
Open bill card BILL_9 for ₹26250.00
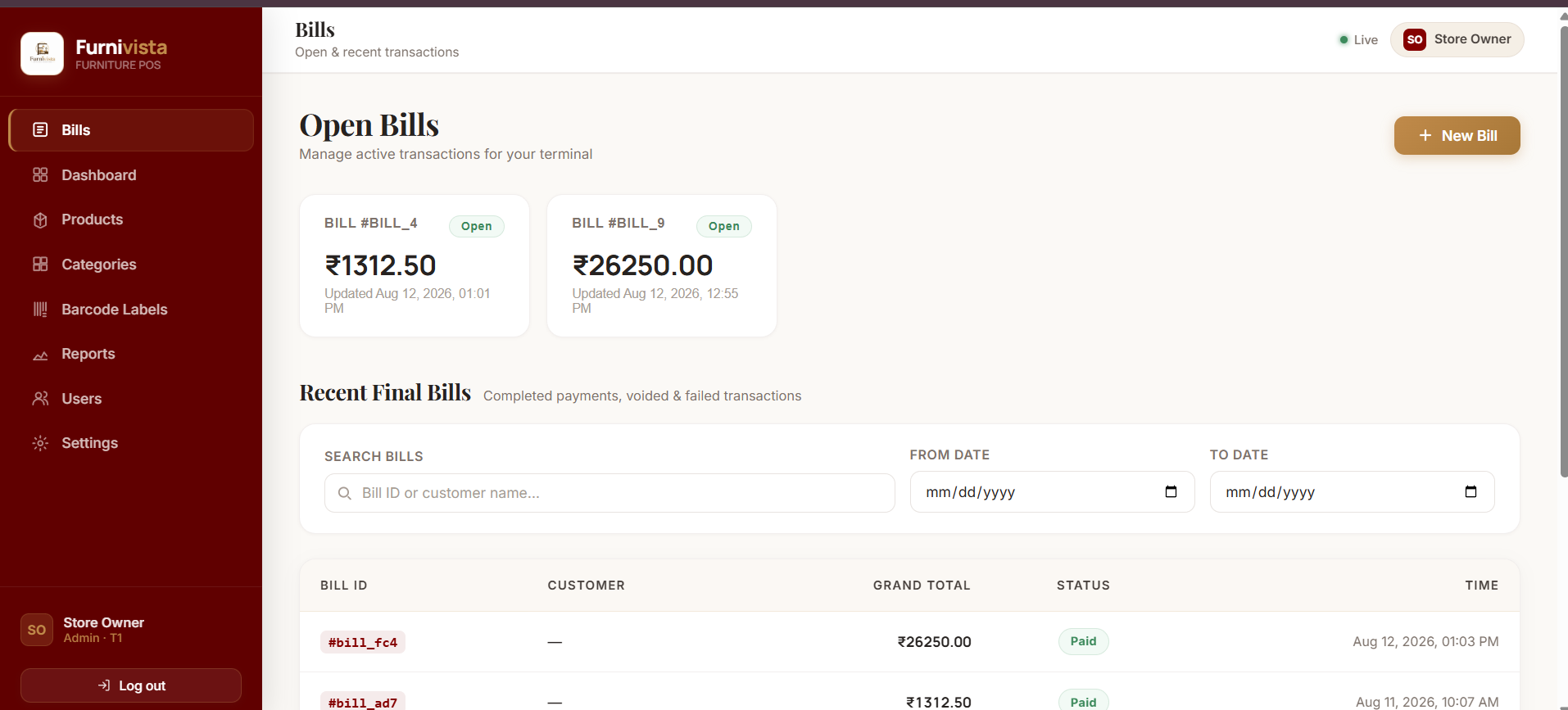tap(662, 265)
